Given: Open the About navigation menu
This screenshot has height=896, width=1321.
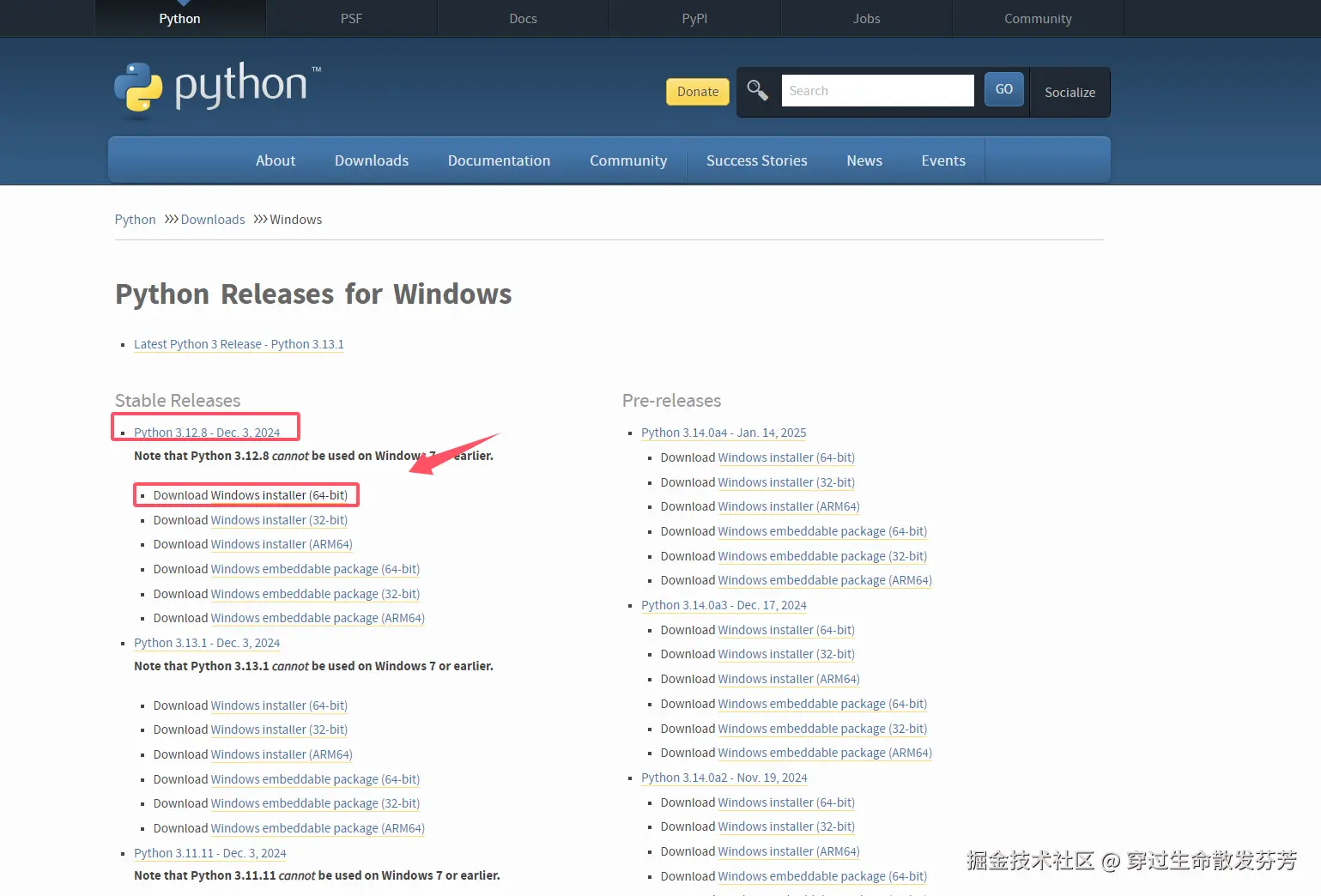Looking at the screenshot, I should [x=276, y=160].
